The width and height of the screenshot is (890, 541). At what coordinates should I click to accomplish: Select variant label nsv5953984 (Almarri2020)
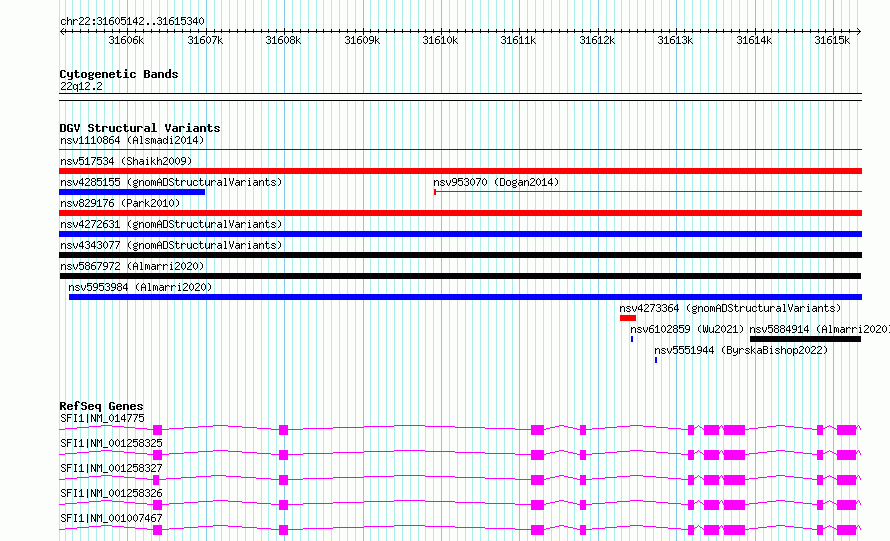point(140,287)
